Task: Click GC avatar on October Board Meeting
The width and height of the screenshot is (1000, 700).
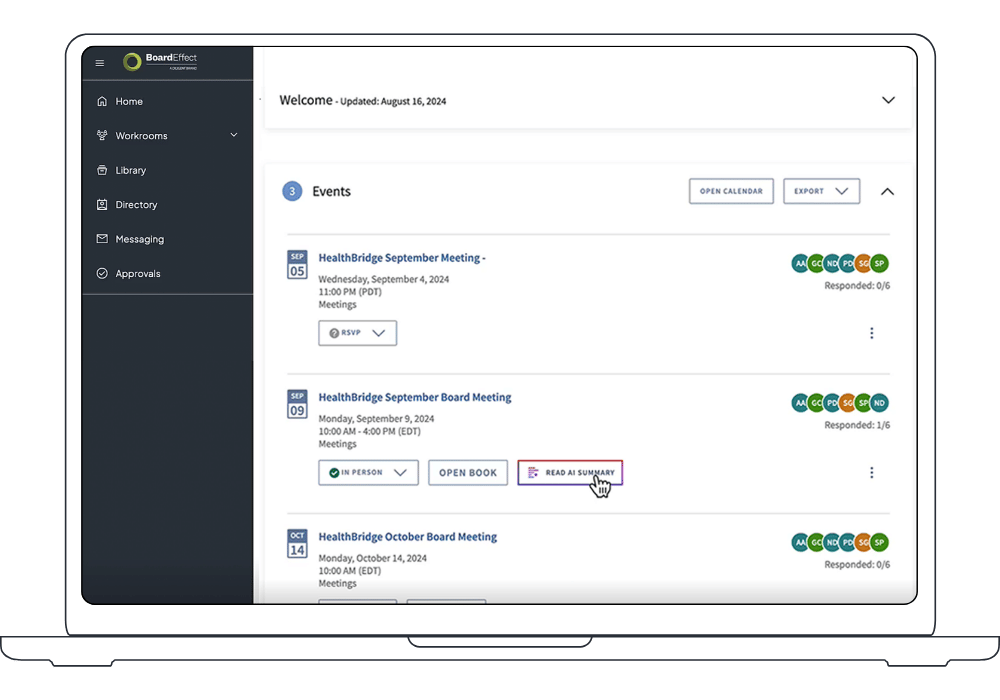Action: (x=816, y=543)
